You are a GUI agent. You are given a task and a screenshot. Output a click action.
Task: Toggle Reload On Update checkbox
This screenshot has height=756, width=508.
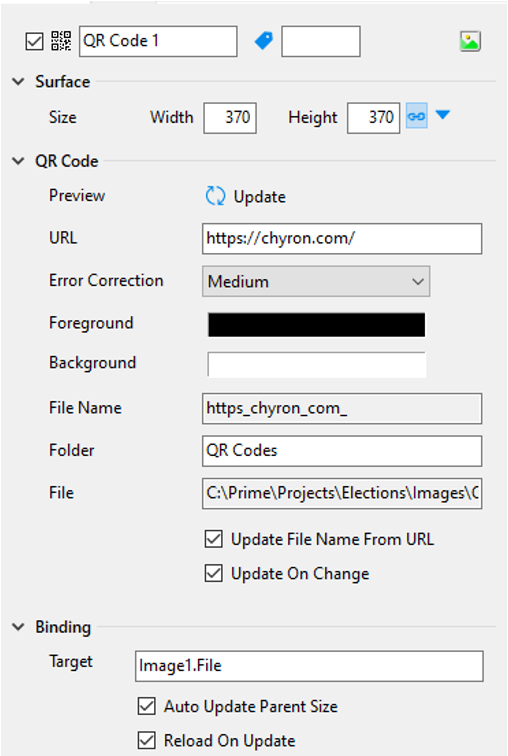[x=147, y=741]
